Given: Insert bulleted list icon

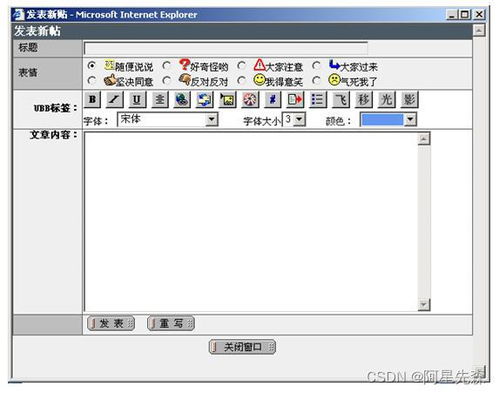Looking at the screenshot, I should click(x=318, y=100).
